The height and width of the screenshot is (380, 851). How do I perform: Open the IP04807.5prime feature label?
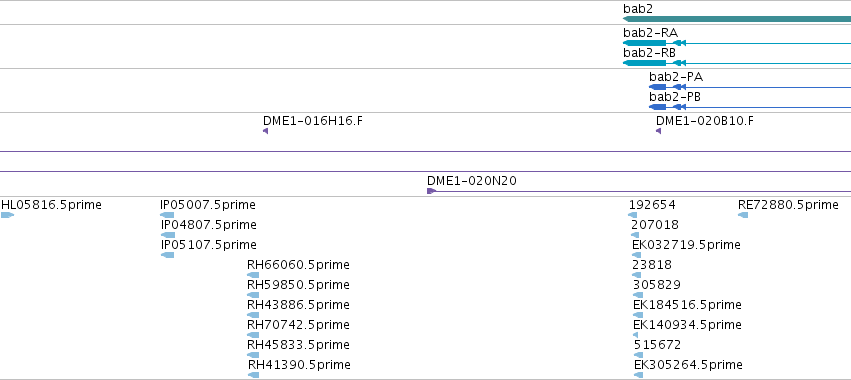point(209,225)
